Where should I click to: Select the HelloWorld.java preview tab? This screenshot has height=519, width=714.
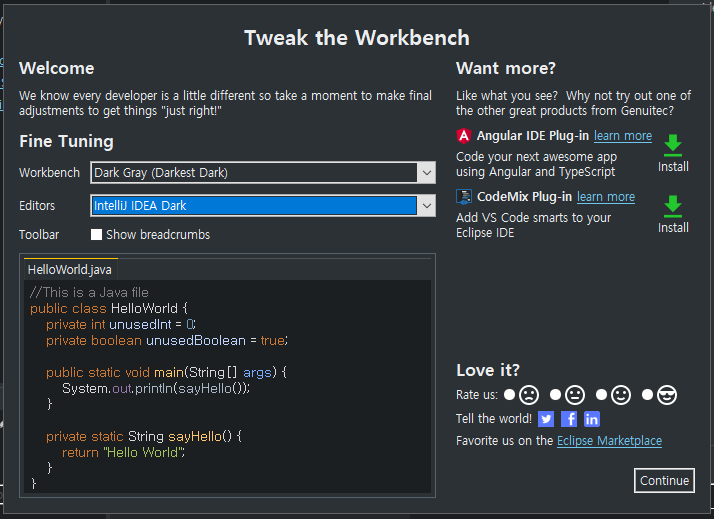pos(70,270)
